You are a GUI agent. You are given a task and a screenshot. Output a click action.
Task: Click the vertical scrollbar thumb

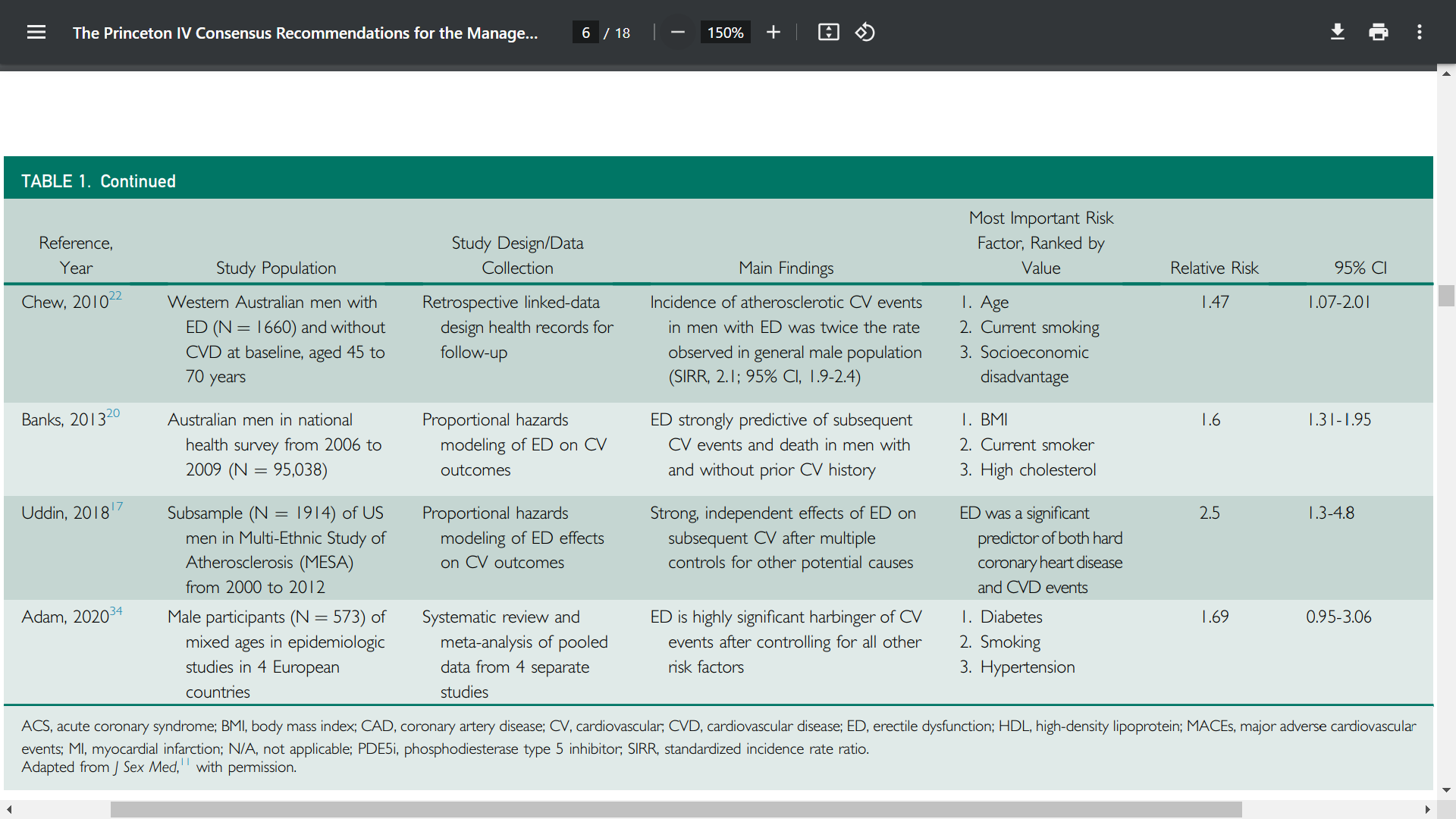(x=1446, y=296)
